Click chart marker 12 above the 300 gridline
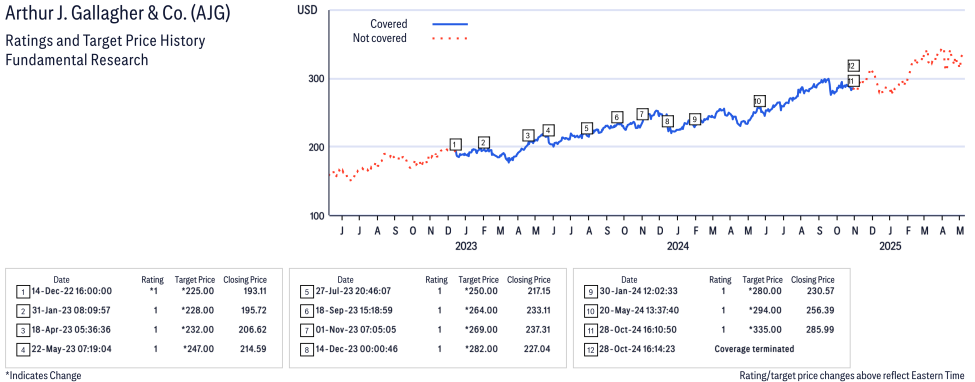 click(x=853, y=66)
